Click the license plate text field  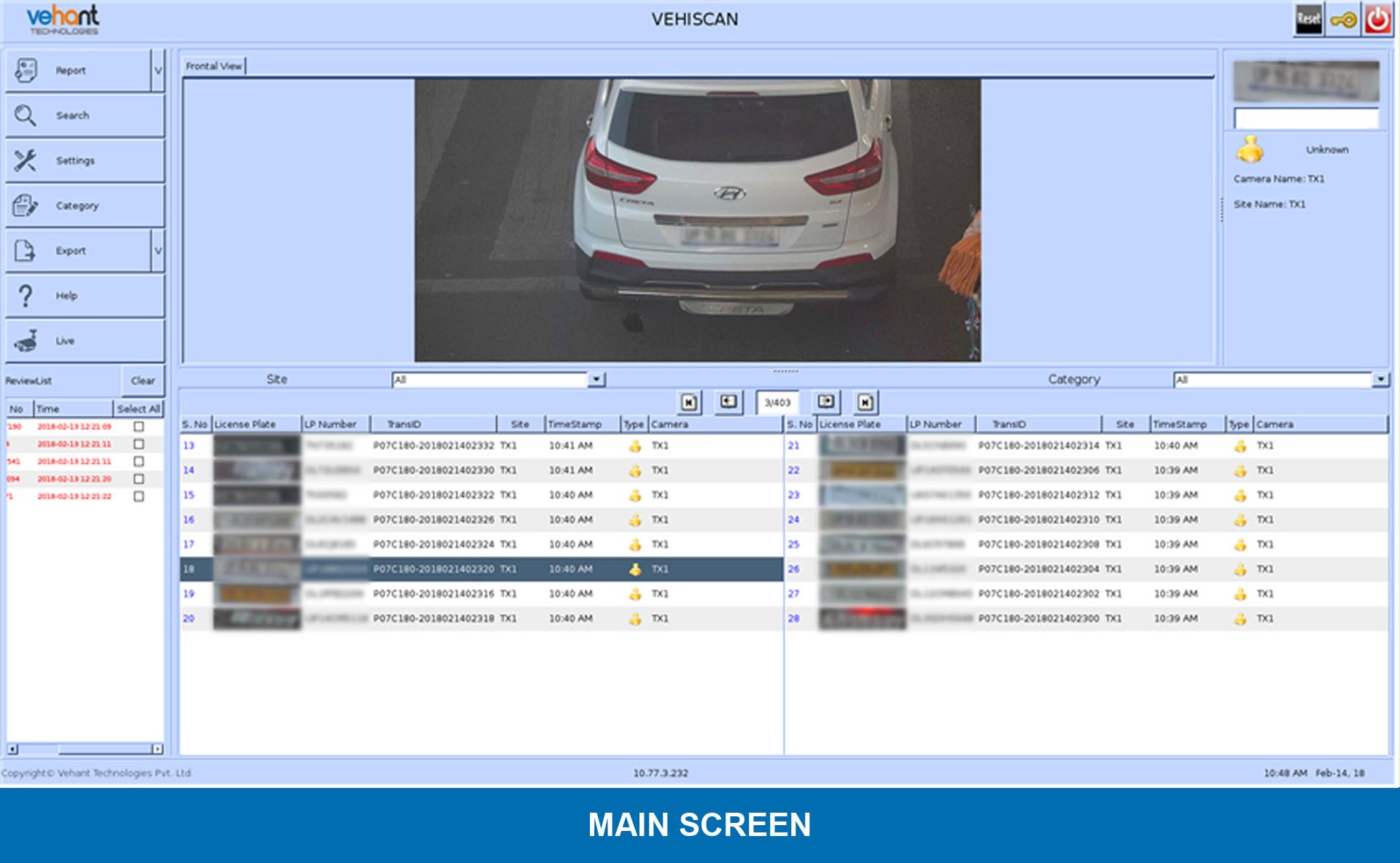pos(1306,118)
